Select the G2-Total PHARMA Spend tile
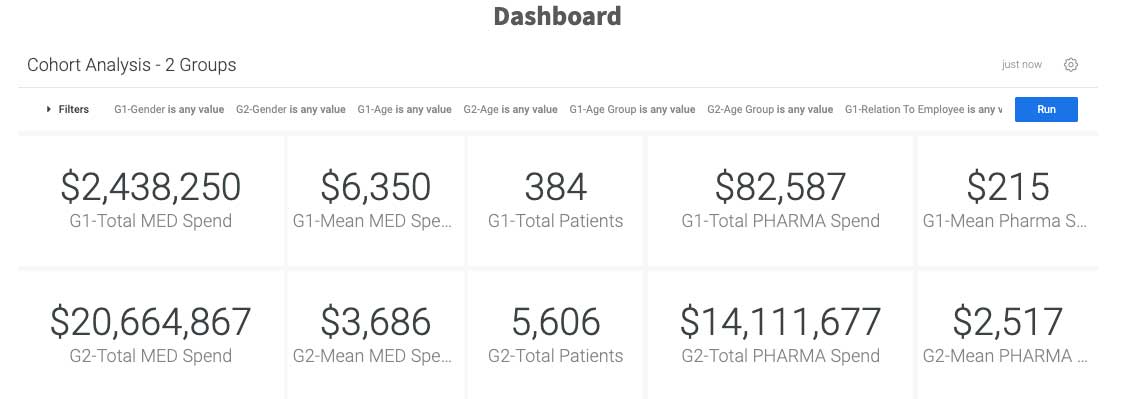Image resolution: width=1136 pixels, height=399 pixels. tap(780, 335)
